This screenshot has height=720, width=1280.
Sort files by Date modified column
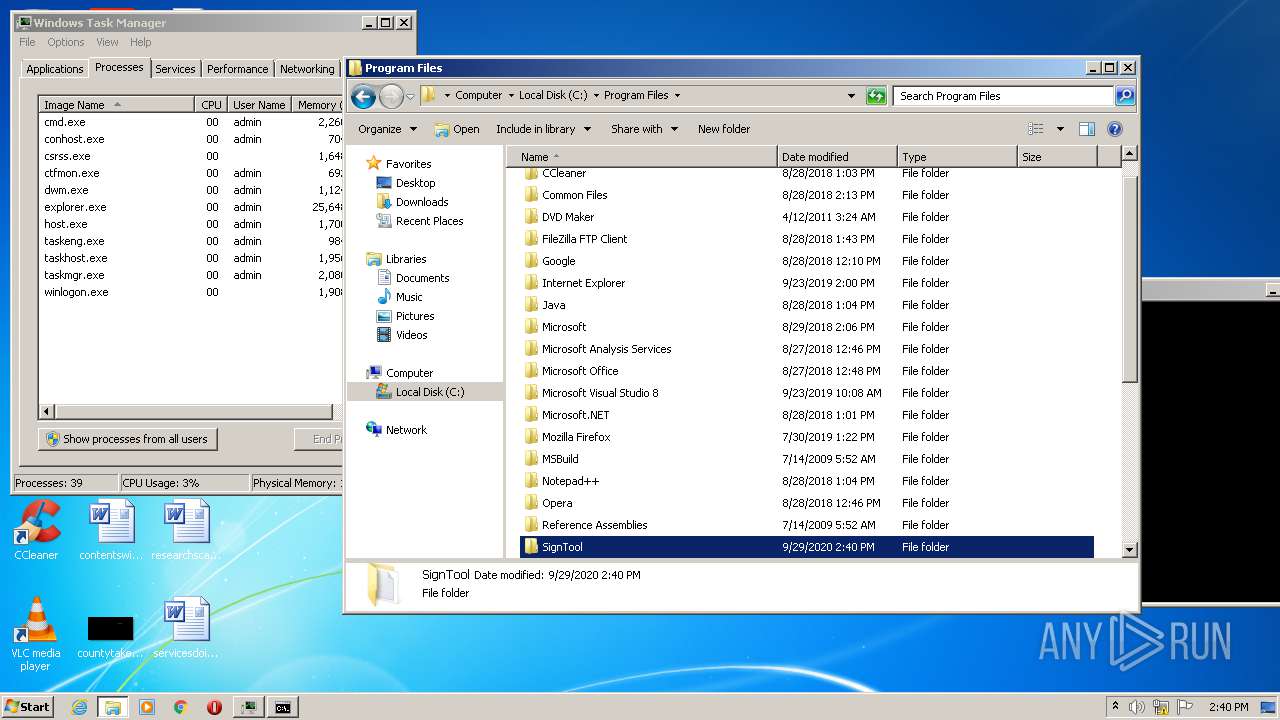point(836,157)
